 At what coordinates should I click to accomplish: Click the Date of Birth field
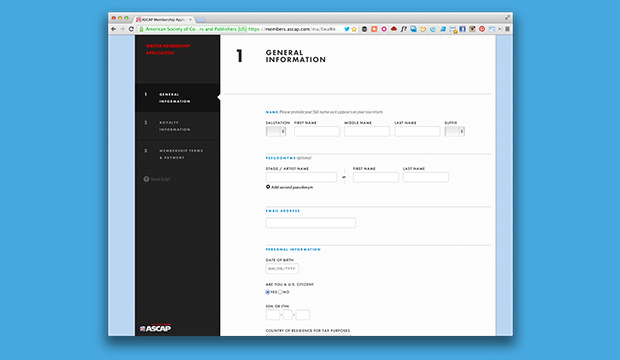tap(282, 269)
